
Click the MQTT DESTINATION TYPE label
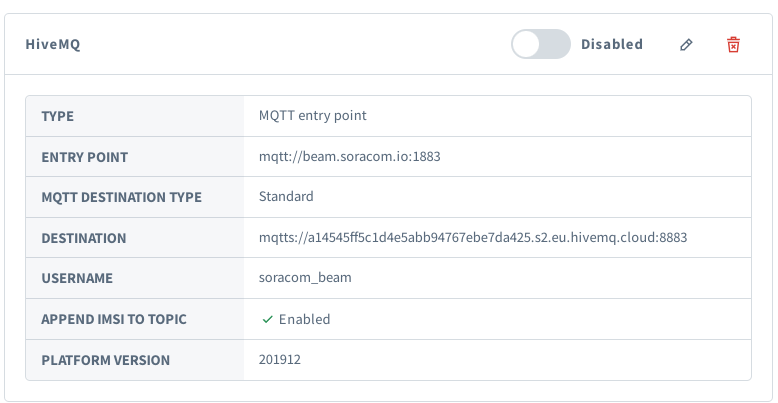(121, 197)
